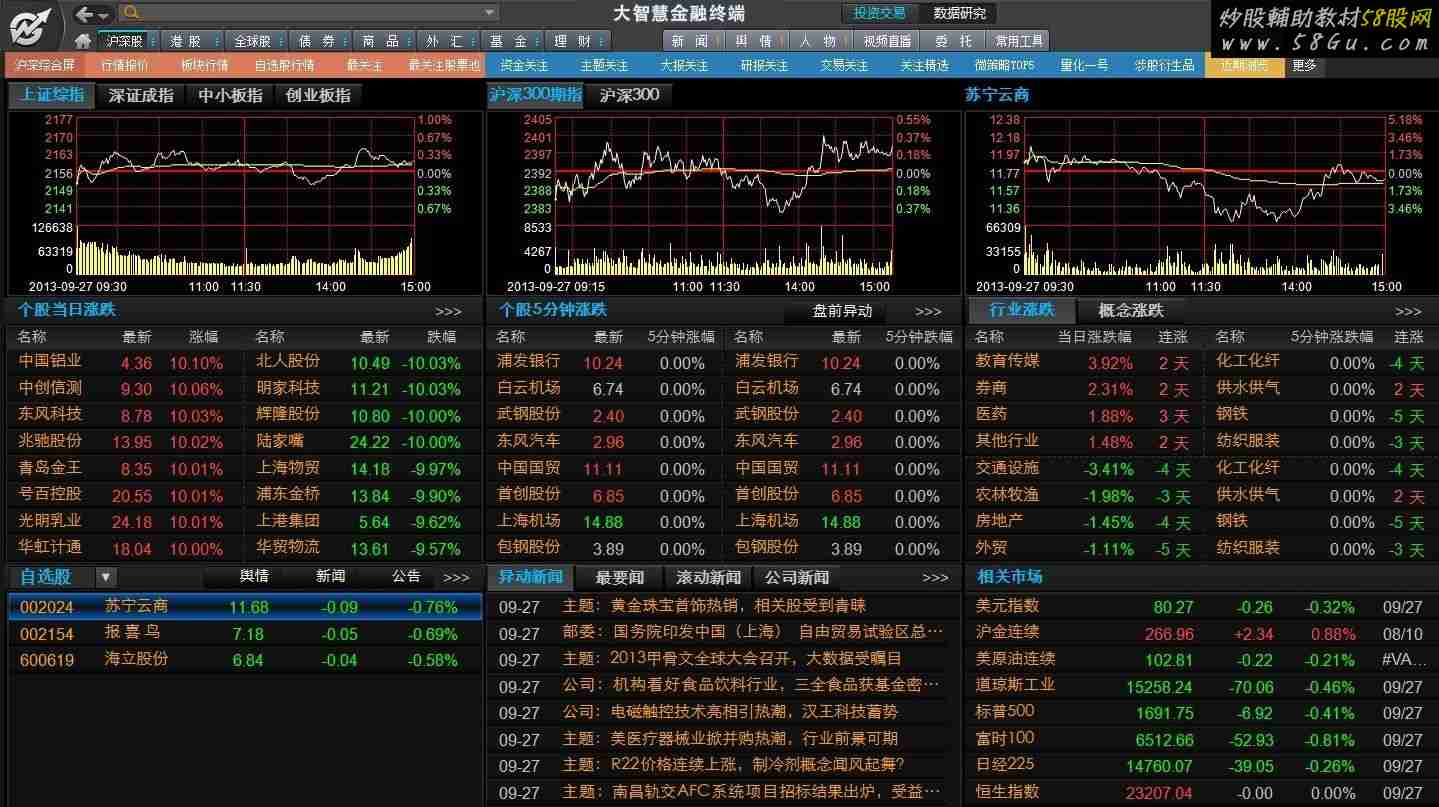Image resolution: width=1439 pixels, height=807 pixels.
Task: Click 北人股份 in daily losers
Action: 287,361
